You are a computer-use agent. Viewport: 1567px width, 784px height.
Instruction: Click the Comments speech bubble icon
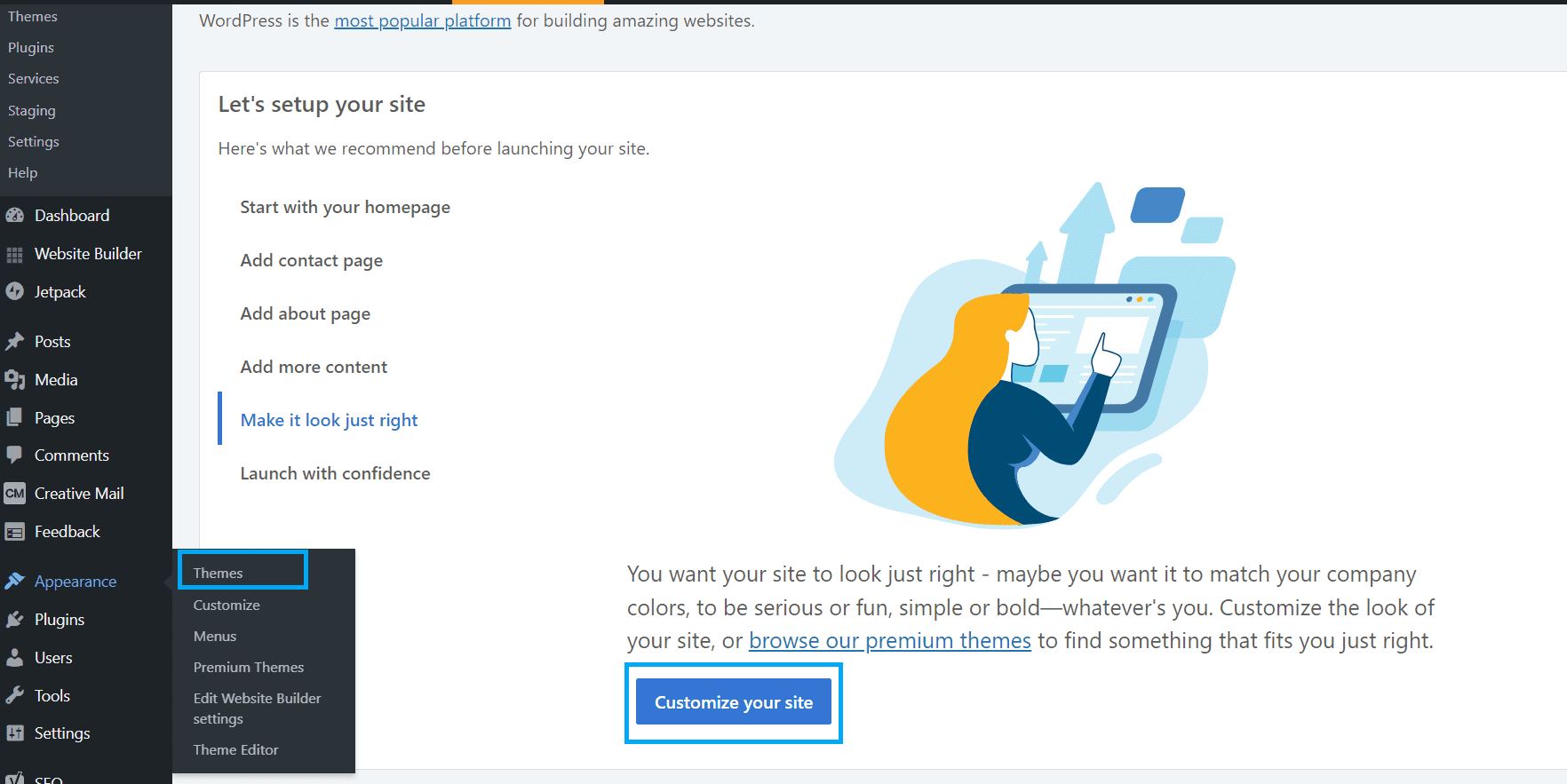point(14,455)
